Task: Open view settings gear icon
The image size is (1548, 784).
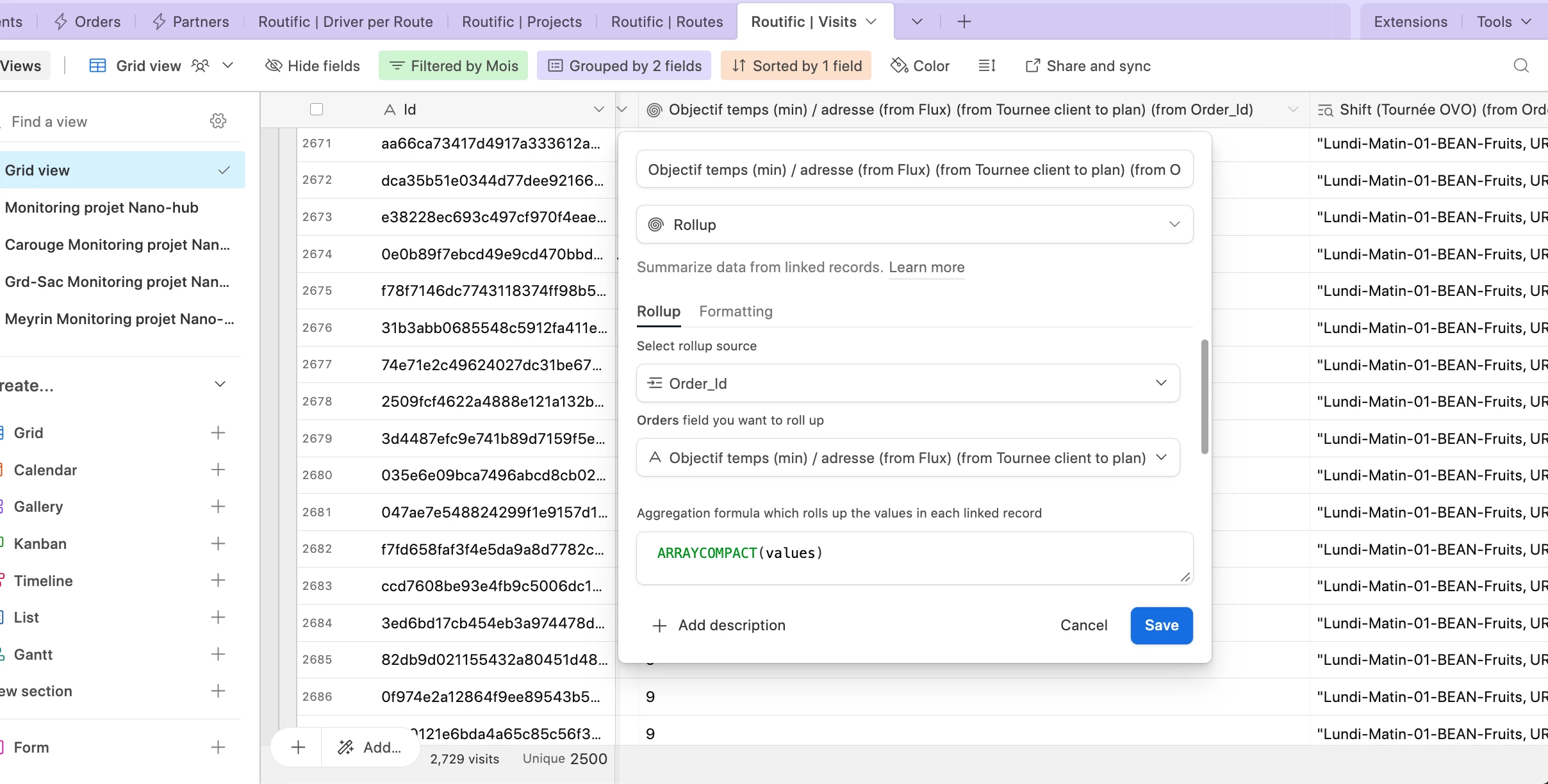Action: 218,121
